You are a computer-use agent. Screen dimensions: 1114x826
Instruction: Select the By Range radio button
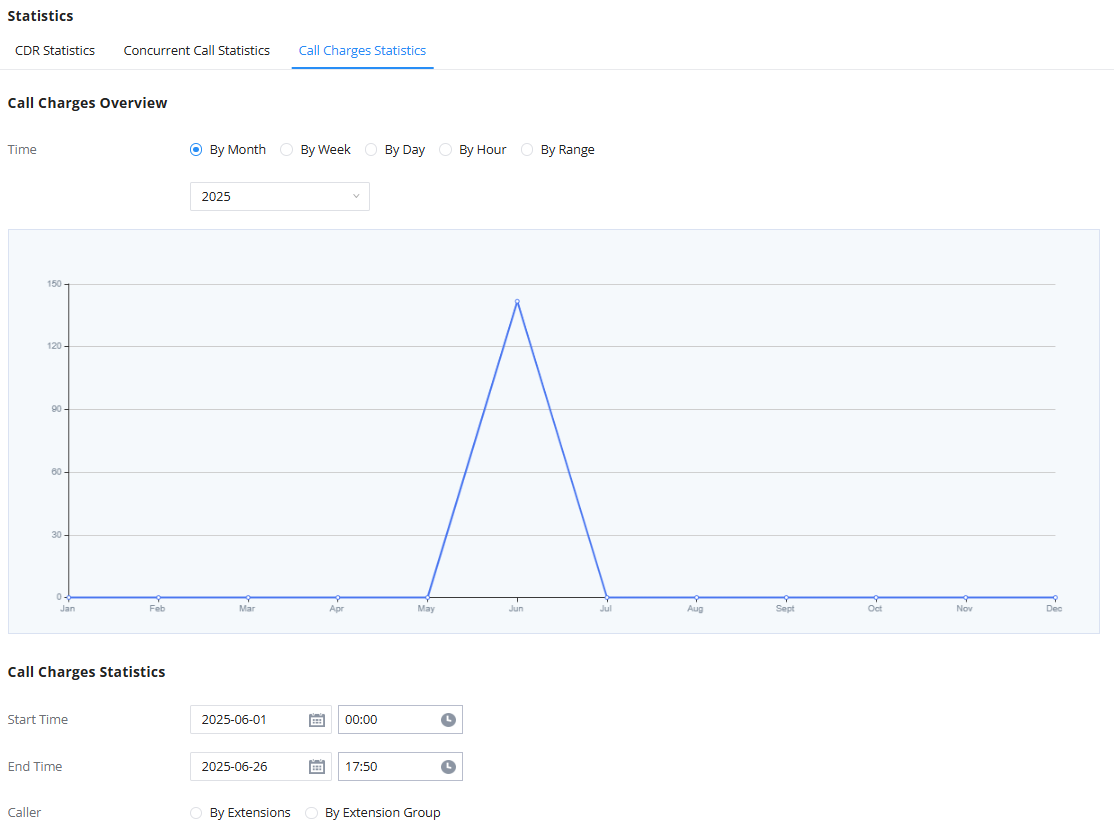[527, 149]
